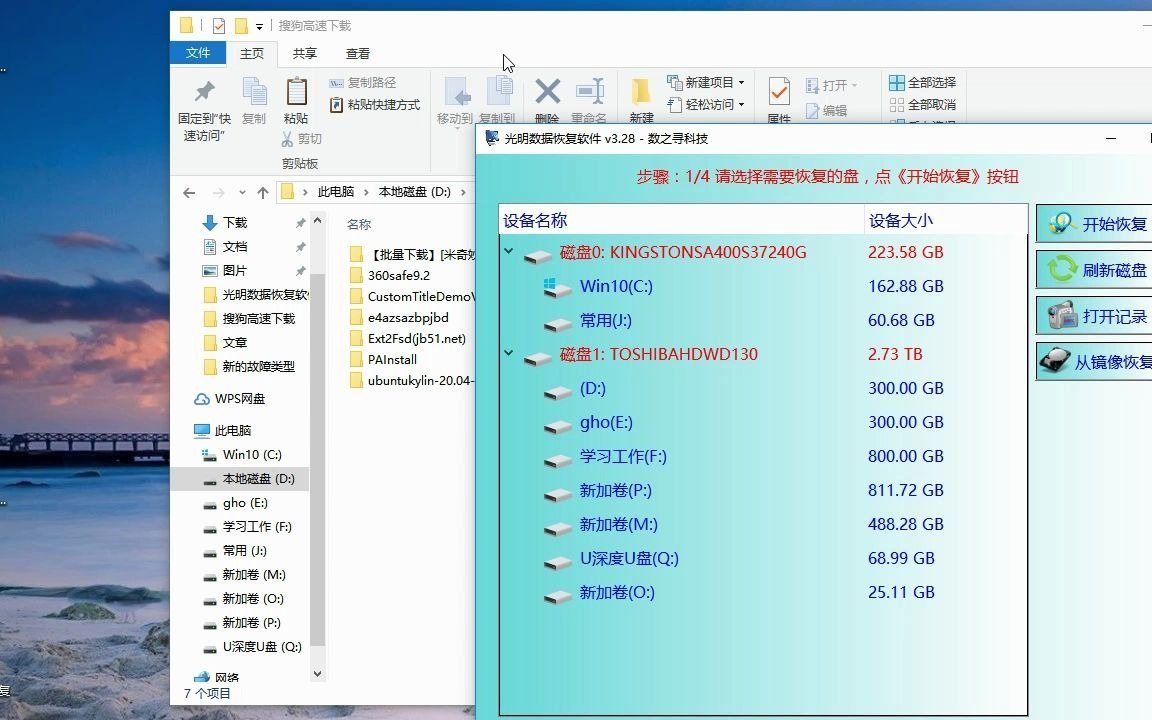Click 复制路径 in the ribbon

click(363, 82)
